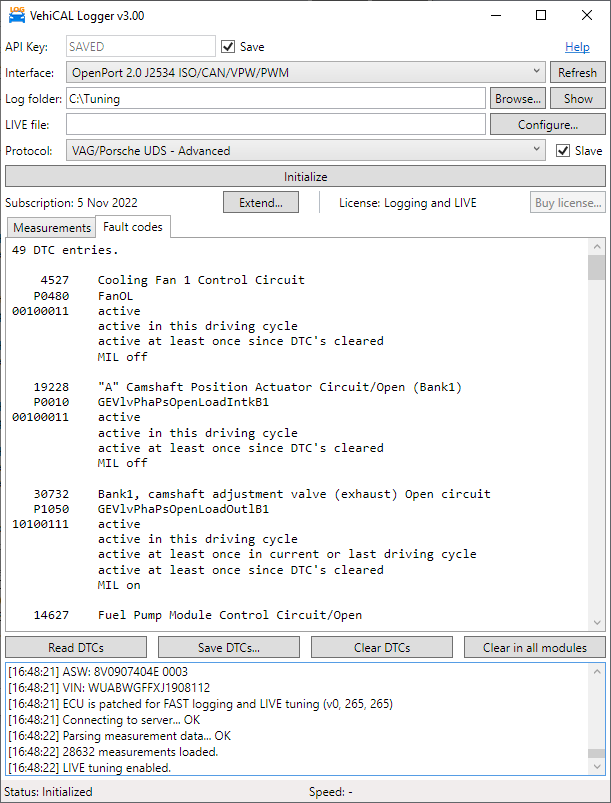Toggle the Save API key checkbox
Viewport: 611px width, 803px height.
(228, 47)
